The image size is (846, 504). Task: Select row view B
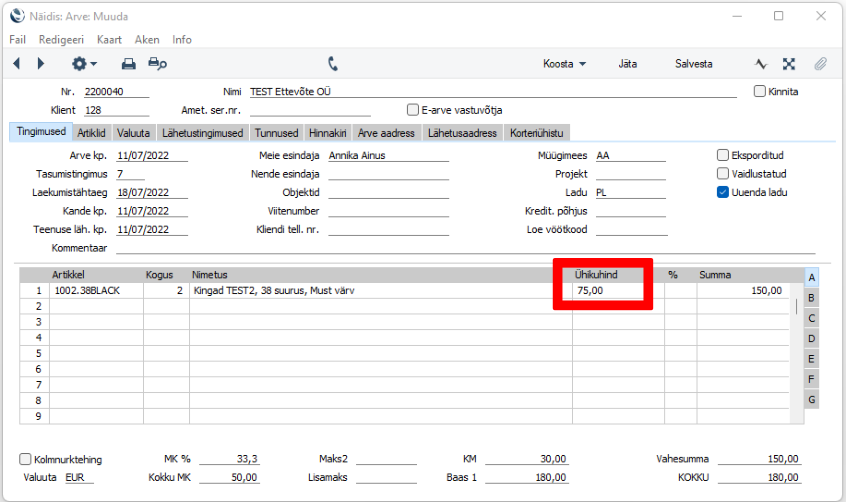[811, 298]
